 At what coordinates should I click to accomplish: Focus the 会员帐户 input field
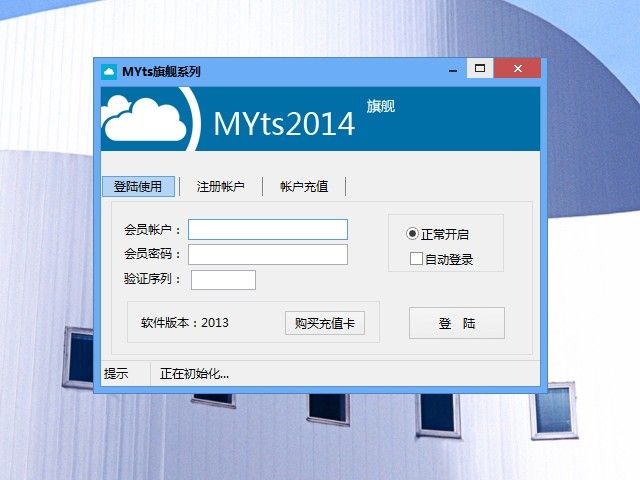coord(268,229)
